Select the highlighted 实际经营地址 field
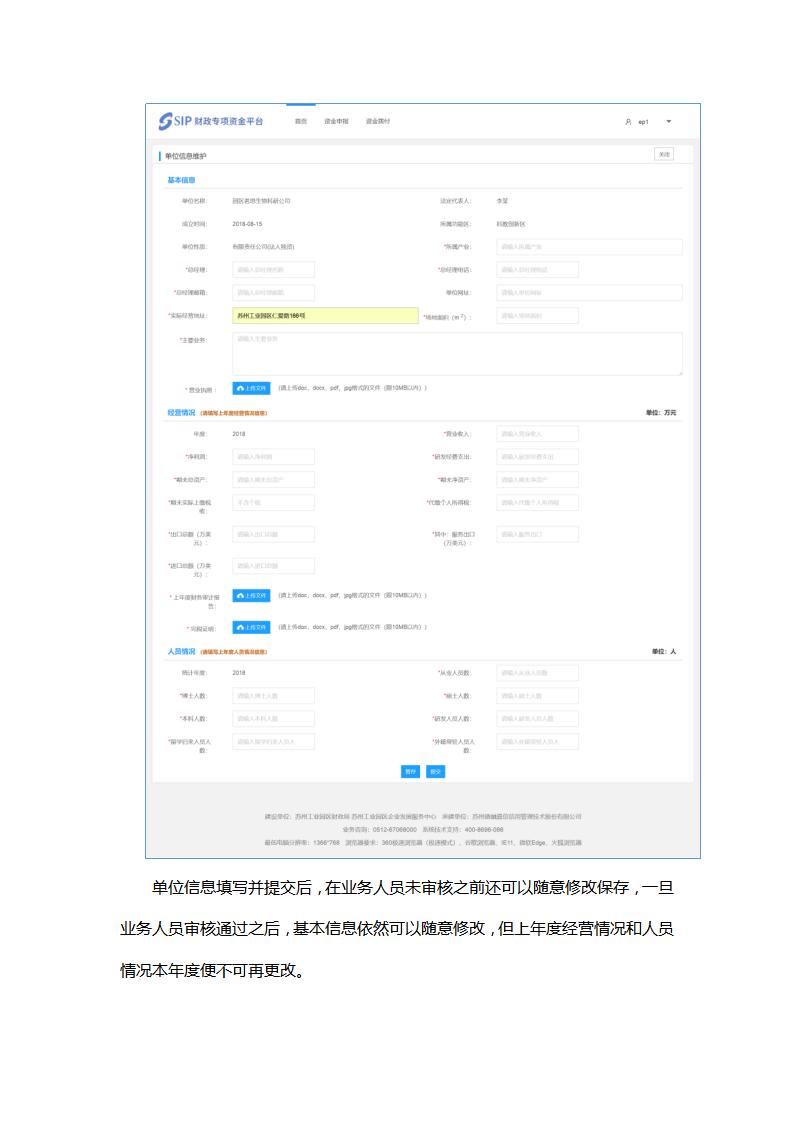This screenshot has width=793, height=1122. [325, 316]
